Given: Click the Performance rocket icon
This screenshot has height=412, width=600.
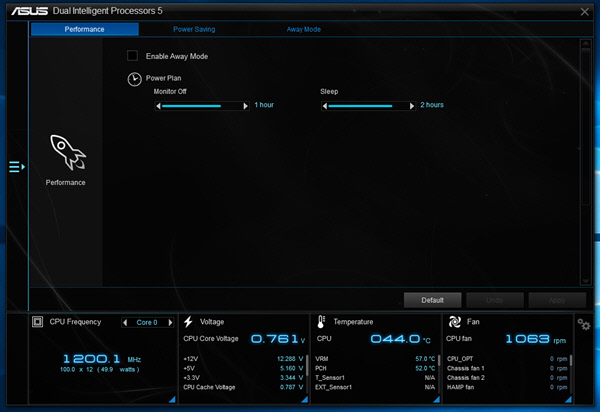Looking at the screenshot, I should tap(68, 152).
